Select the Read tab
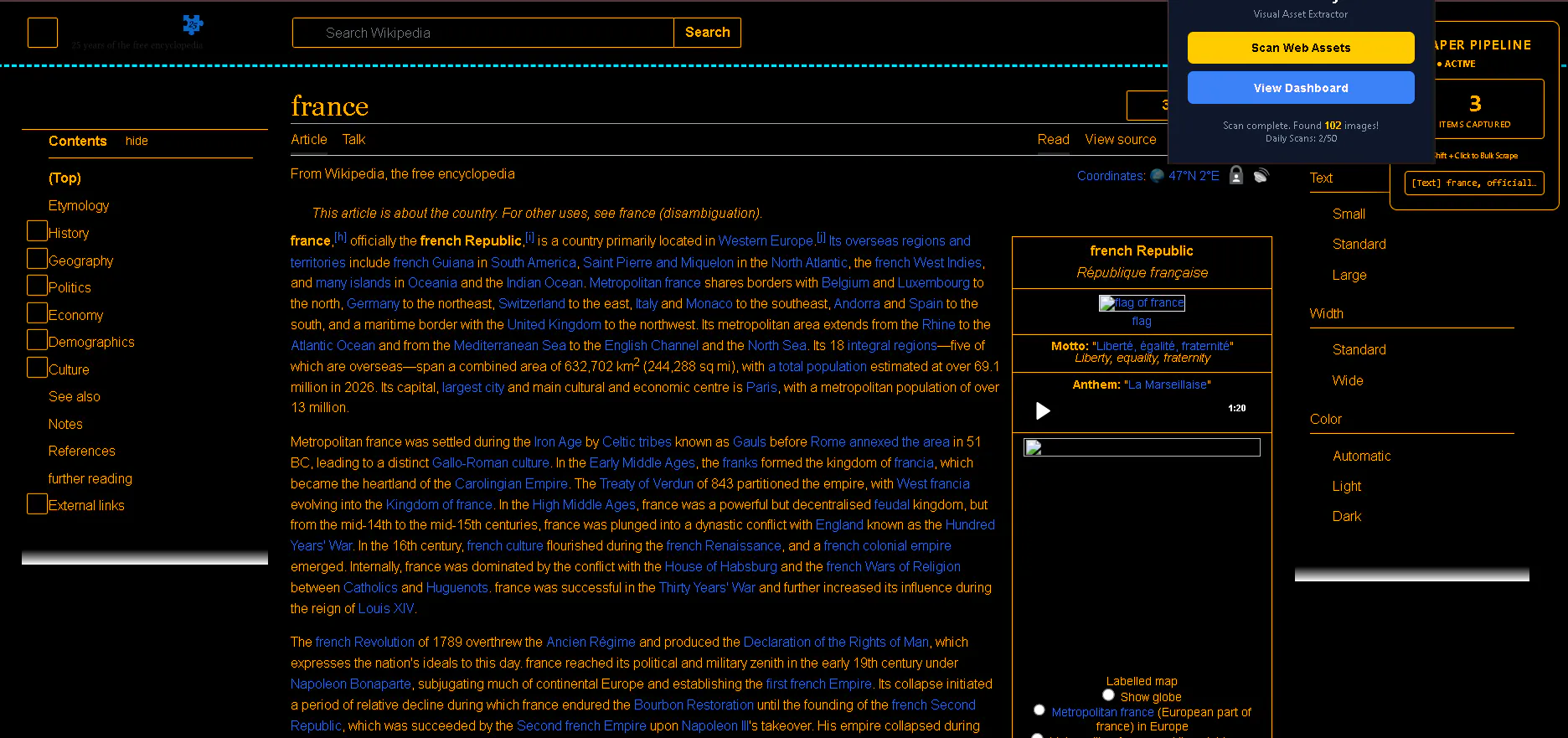Image resolution: width=1568 pixels, height=738 pixels. pos(1053,139)
